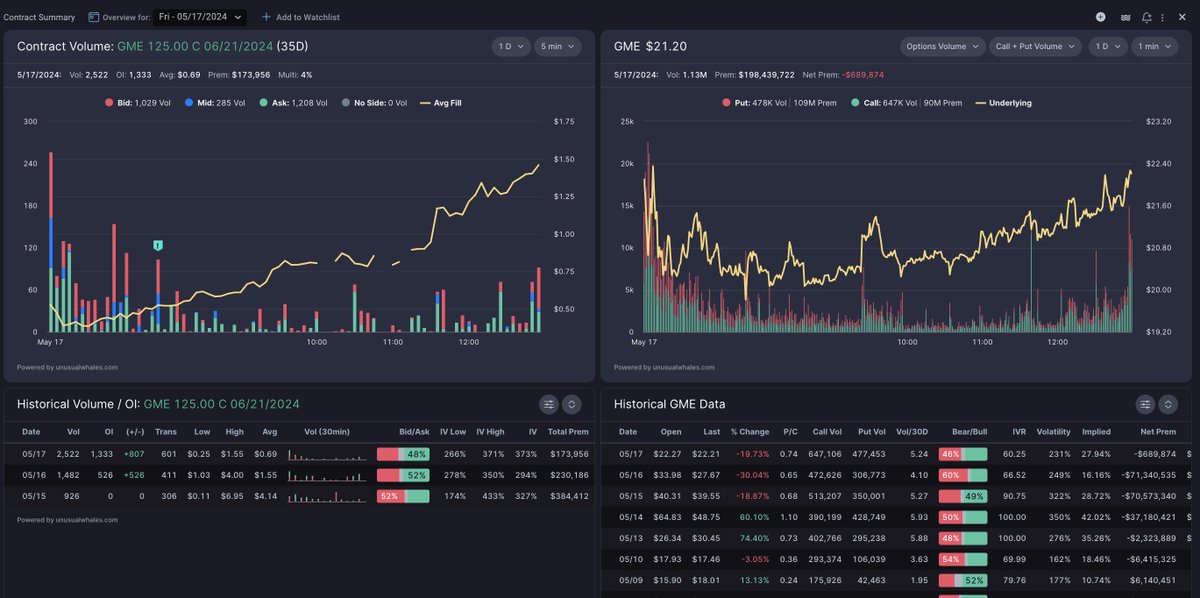Select the -19.73% change cell
The height and width of the screenshot is (598, 1200).
pyautogui.click(x=750, y=454)
